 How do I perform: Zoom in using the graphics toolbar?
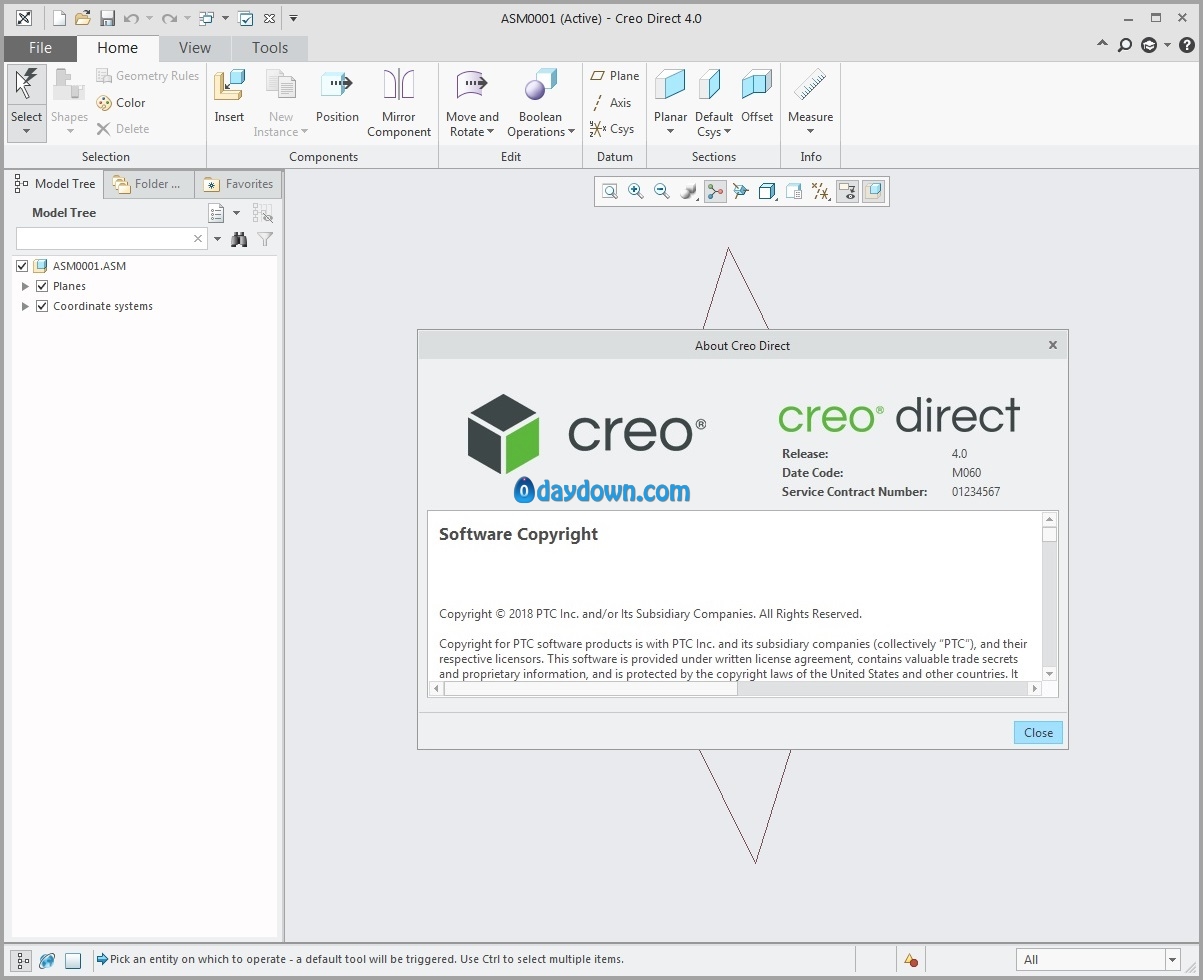[635, 191]
